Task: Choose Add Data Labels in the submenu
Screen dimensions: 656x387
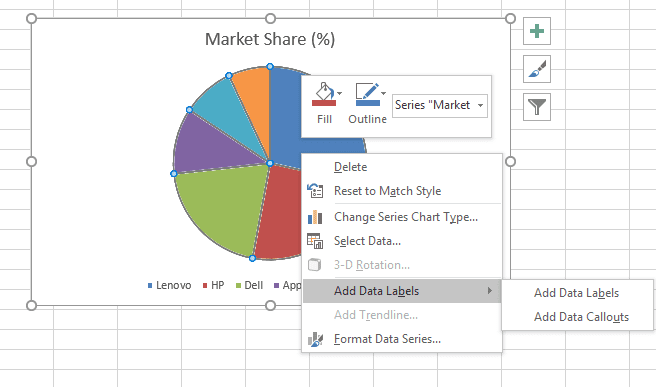Action: click(577, 293)
